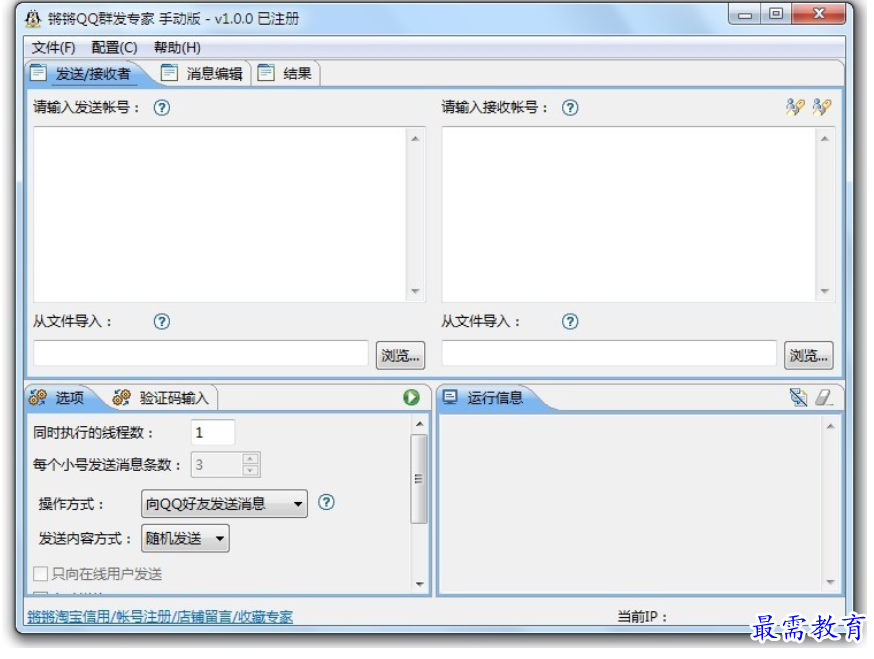Screen dimensions: 874x659
Task: Switch to the 结果 tab
Action: tap(287, 74)
